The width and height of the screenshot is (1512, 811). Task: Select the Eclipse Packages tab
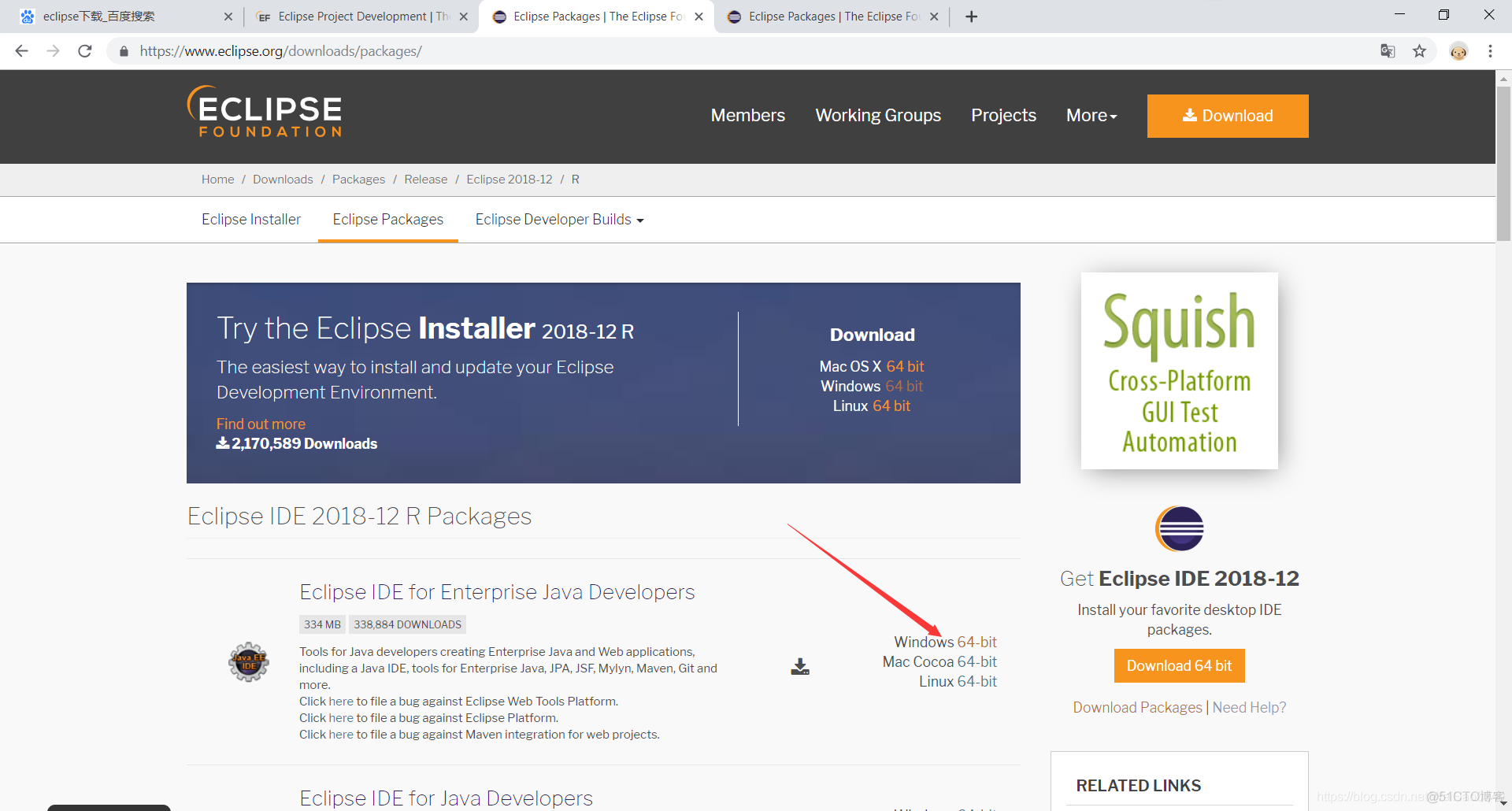tap(388, 220)
